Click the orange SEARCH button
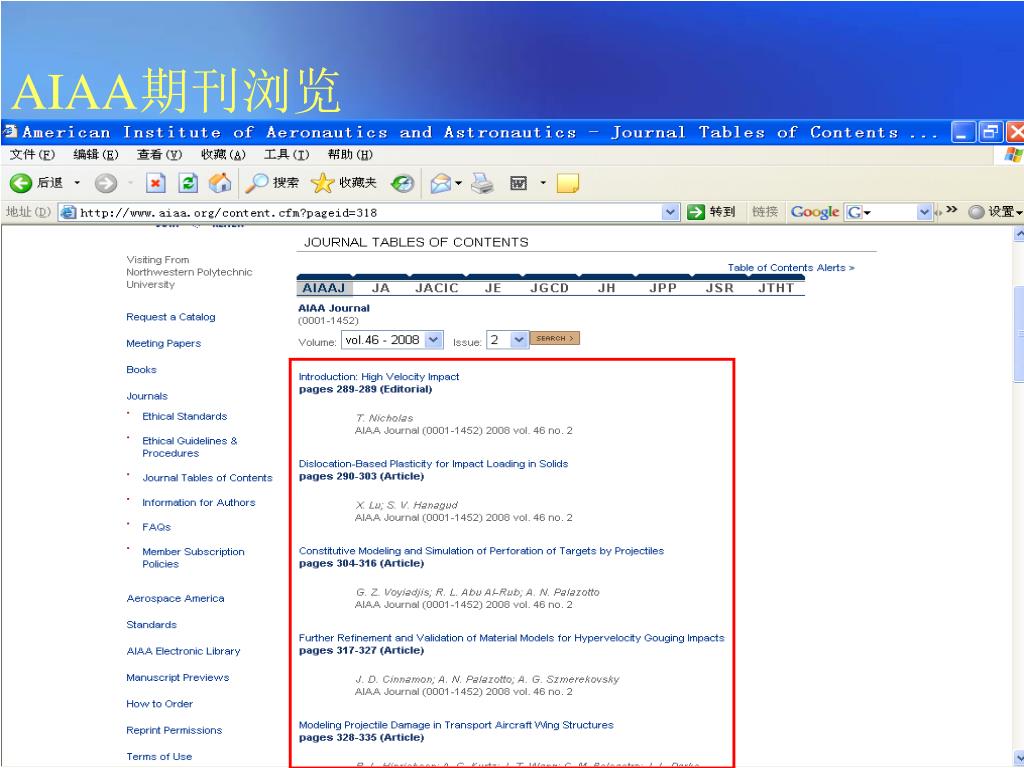The height and width of the screenshot is (768, 1024). click(554, 338)
